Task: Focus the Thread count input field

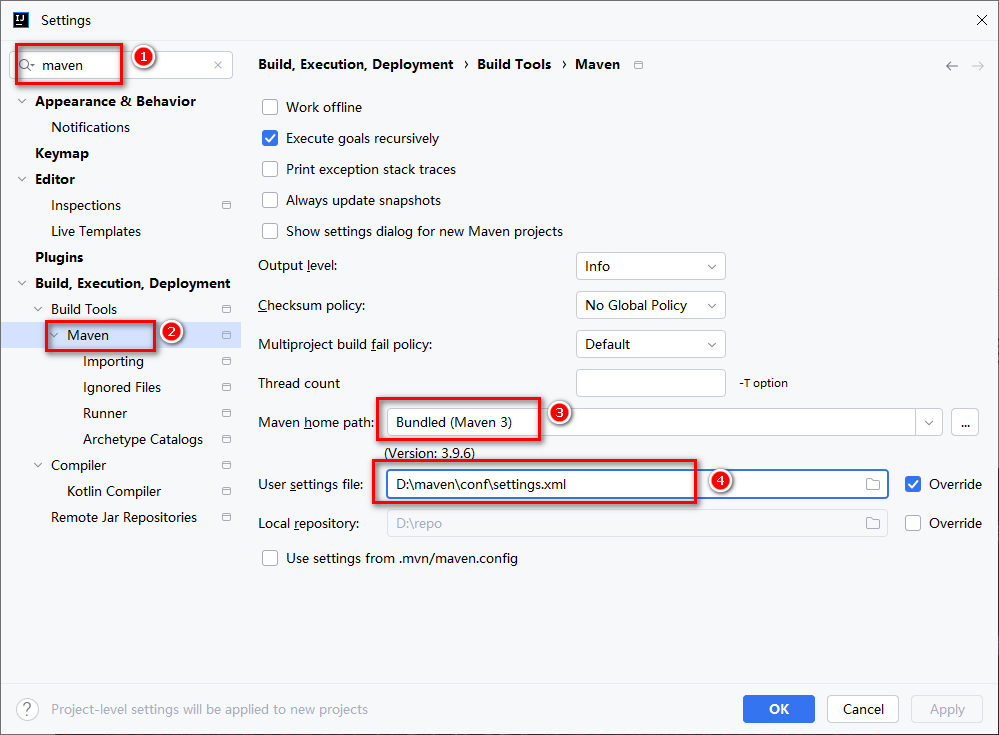Action: click(650, 383)
